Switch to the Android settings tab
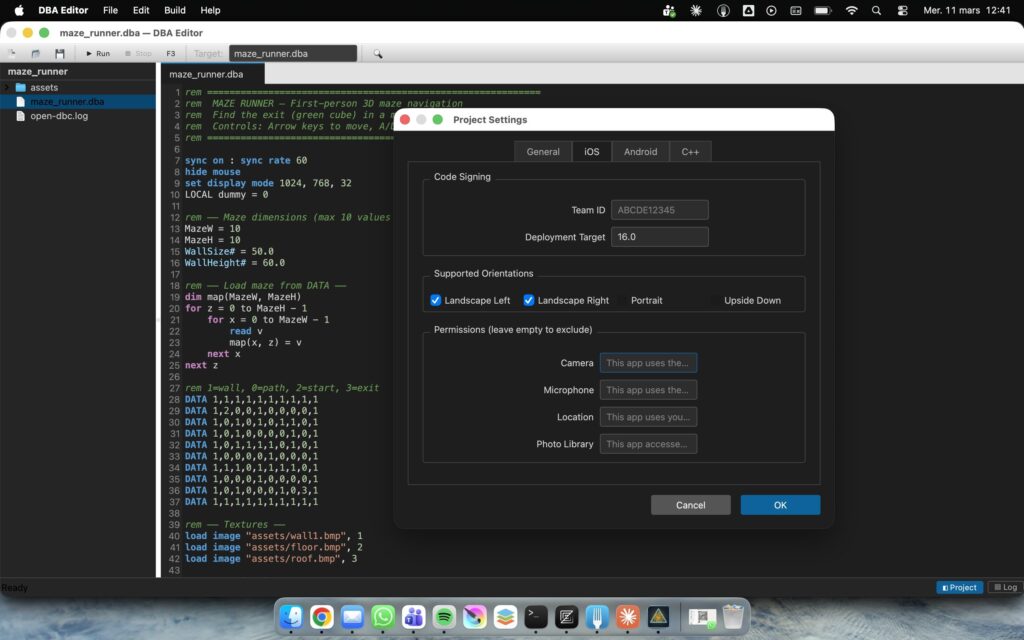Screen dimensions: 1024x640 click(x=640, y=152)
